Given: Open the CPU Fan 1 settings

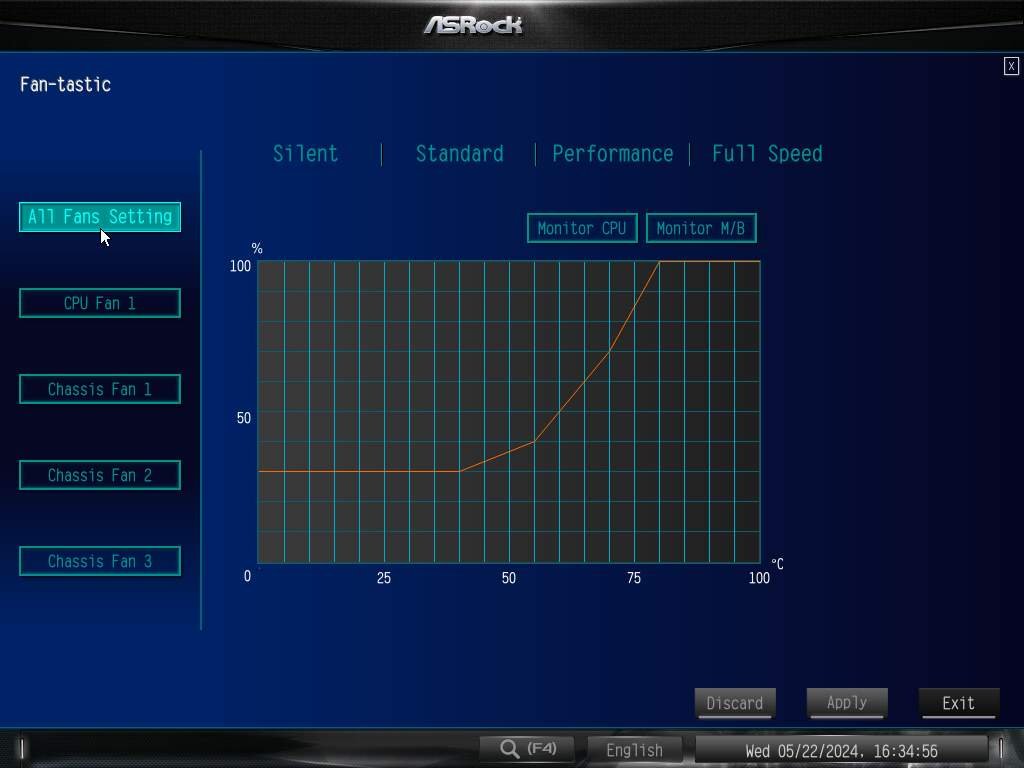Looking at the screenshot, I should click(x=100, y=303).
